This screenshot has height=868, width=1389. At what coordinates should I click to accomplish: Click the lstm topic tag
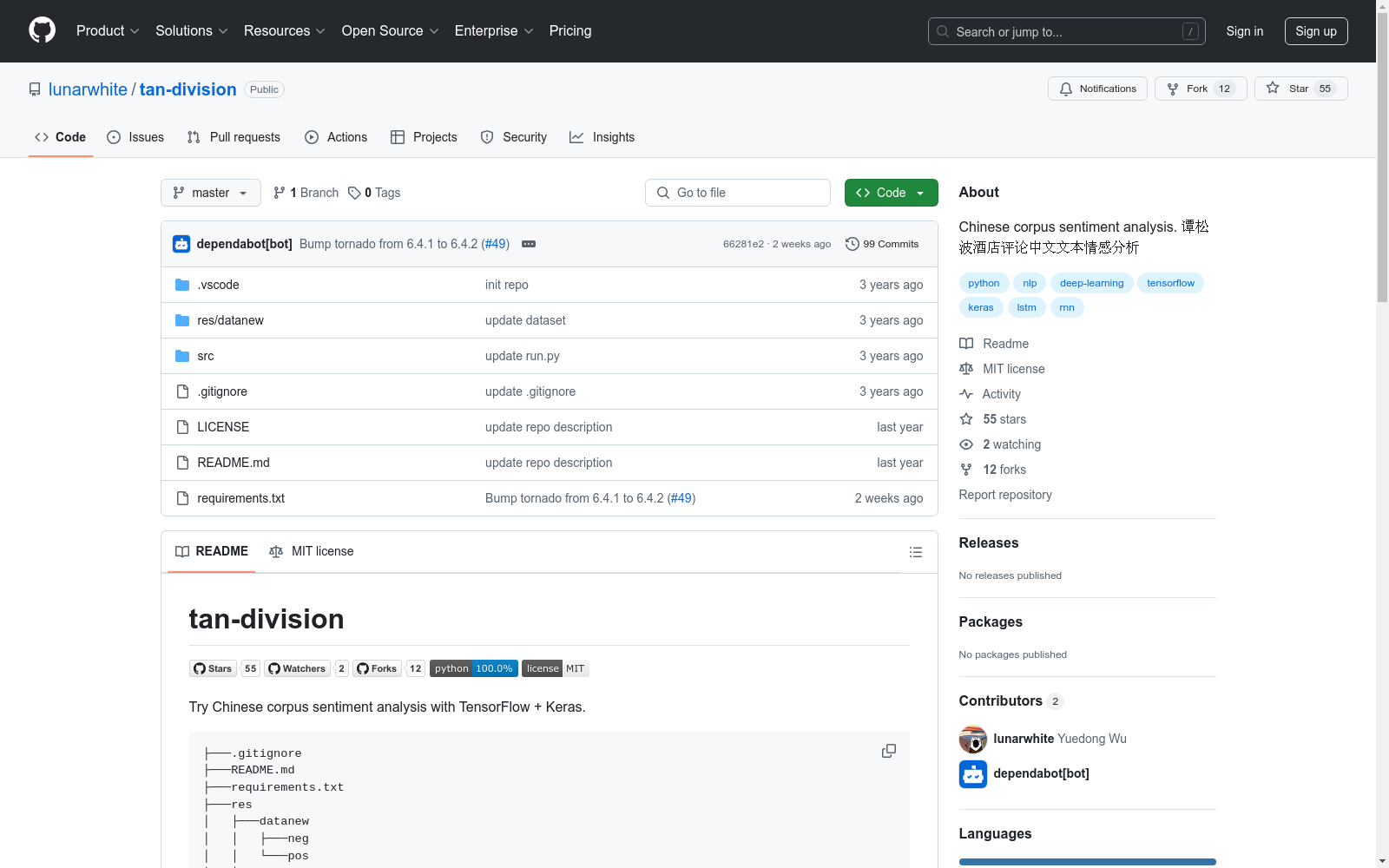click(x=1026, y=307)
